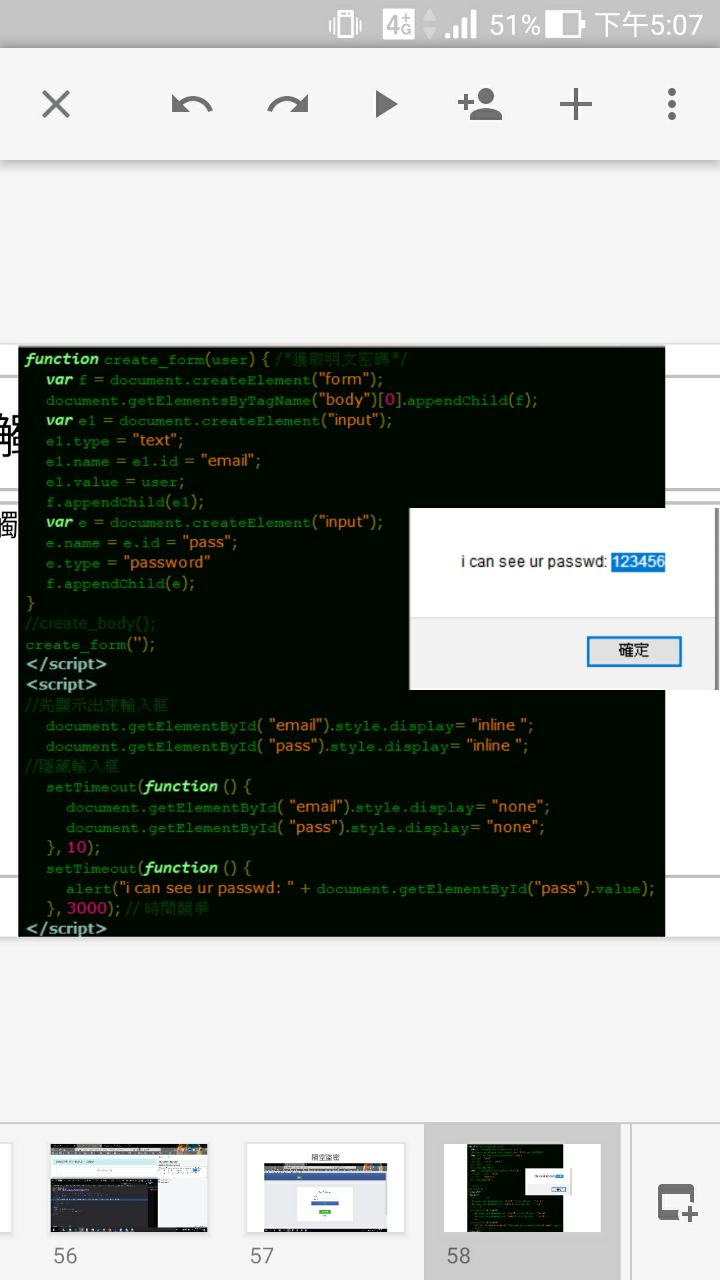Image resolution: width=720 pixels, height=1280 pixels.
Task: Select slide 57 thumbnail
Action: coord(325,1188)
